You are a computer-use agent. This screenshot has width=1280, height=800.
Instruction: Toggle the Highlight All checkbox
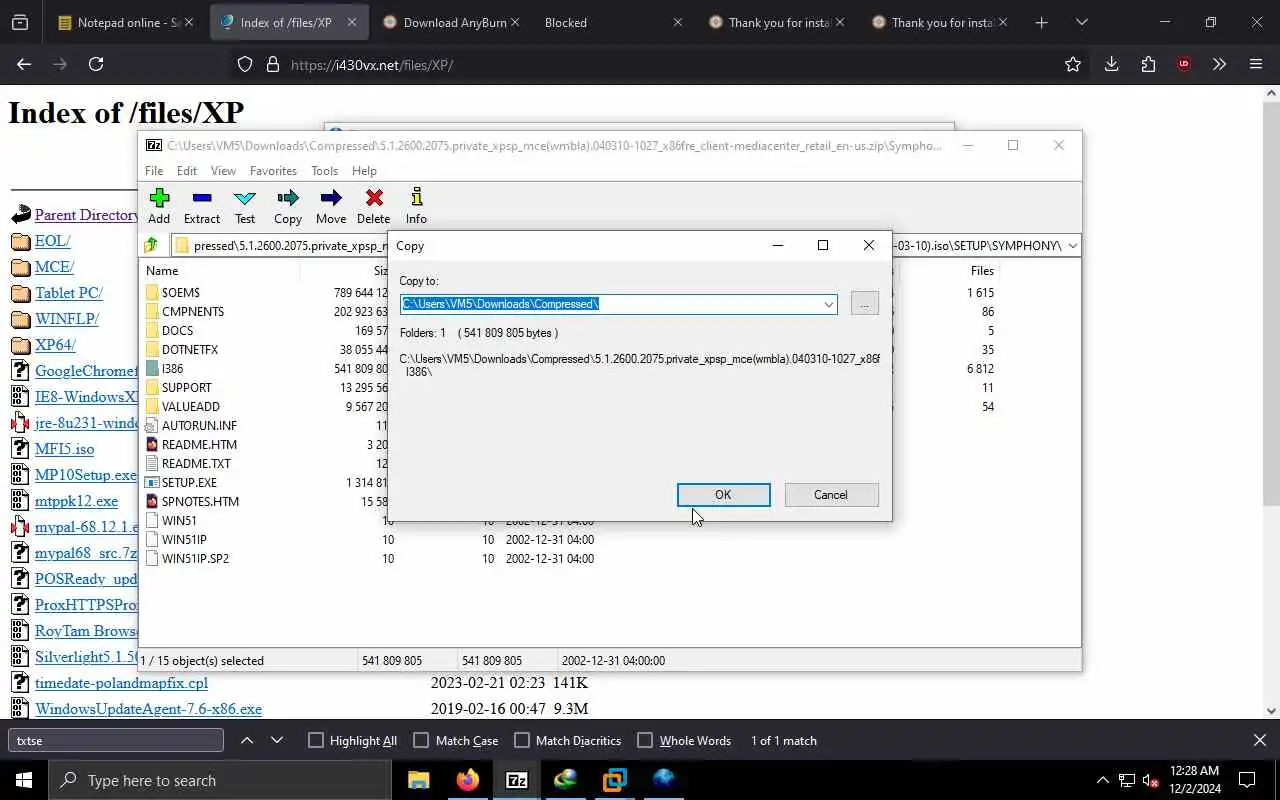pyautogui.click(x=316, y=740)
